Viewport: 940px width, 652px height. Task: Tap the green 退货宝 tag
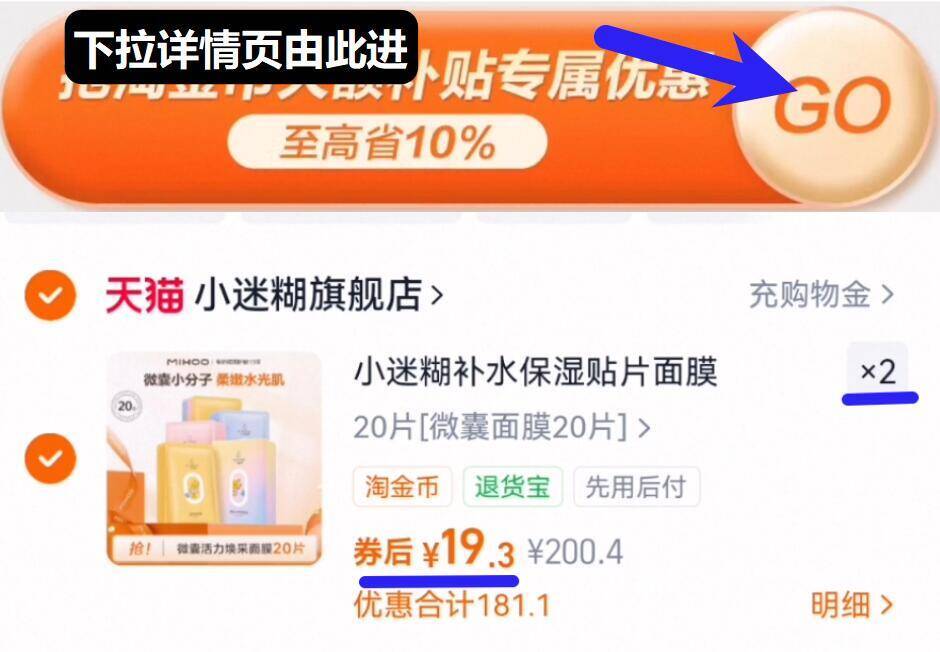pyautogui.click(x=513, y=487)
